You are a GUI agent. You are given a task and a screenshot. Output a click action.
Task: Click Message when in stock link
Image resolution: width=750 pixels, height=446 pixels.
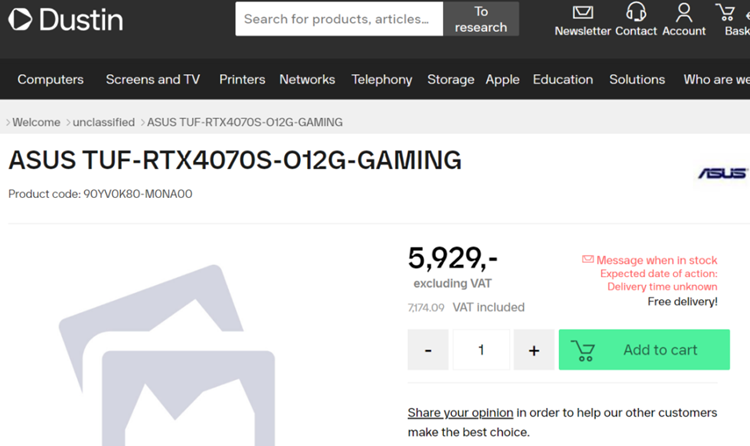(657, 260)
